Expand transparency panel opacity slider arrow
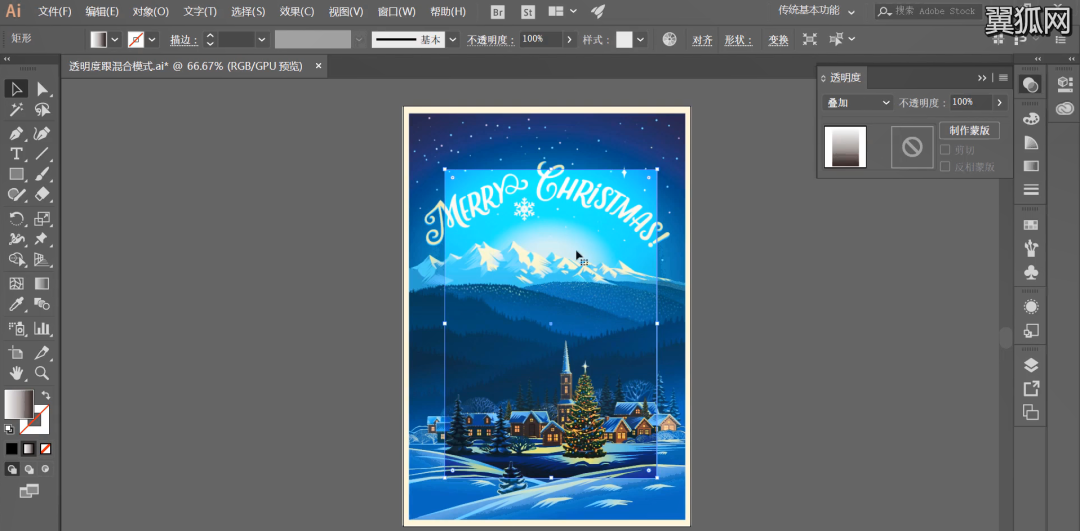 click(x=999, y=103)
